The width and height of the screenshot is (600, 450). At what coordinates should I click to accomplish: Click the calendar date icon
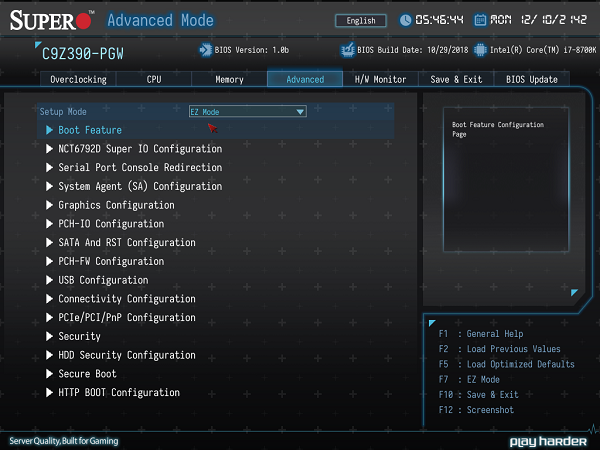[x=481, y=20]
